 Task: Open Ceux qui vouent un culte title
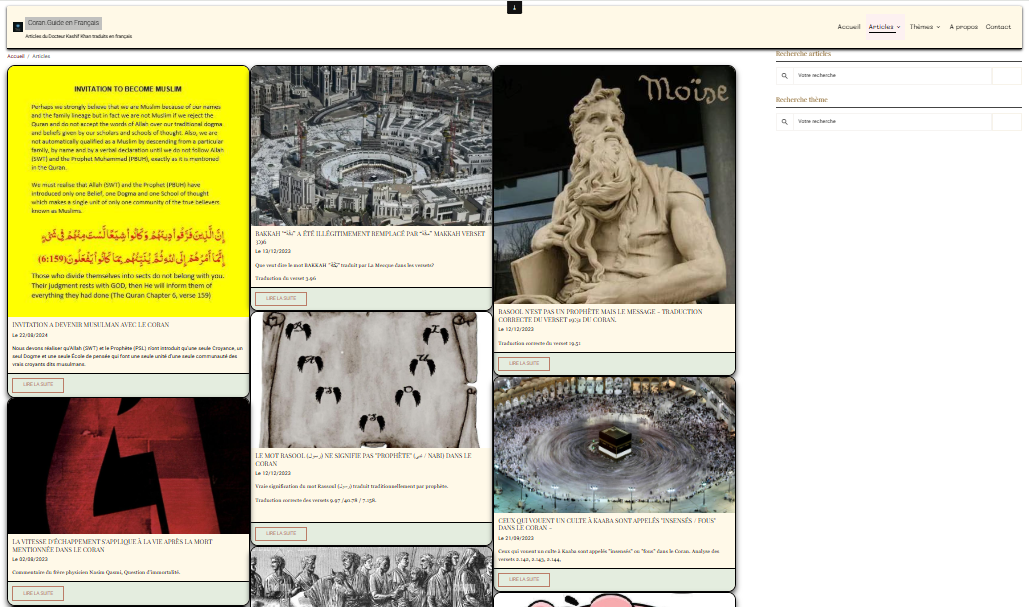606,524
